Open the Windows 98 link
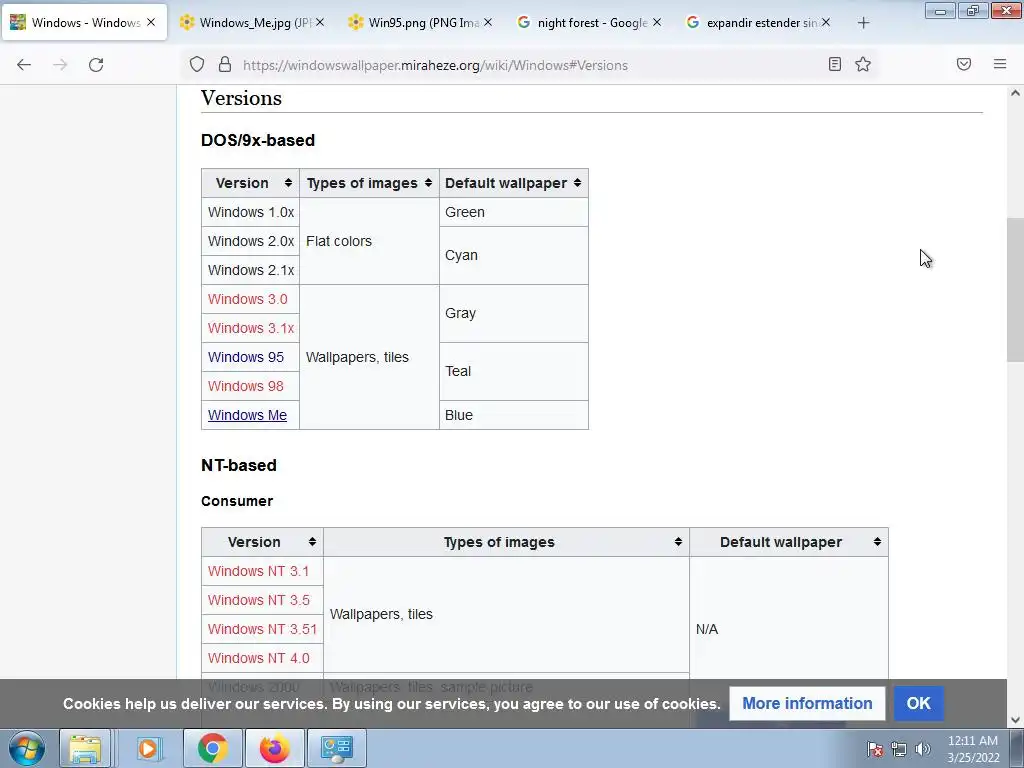1024x768 pixels. [x=246, y=386]
